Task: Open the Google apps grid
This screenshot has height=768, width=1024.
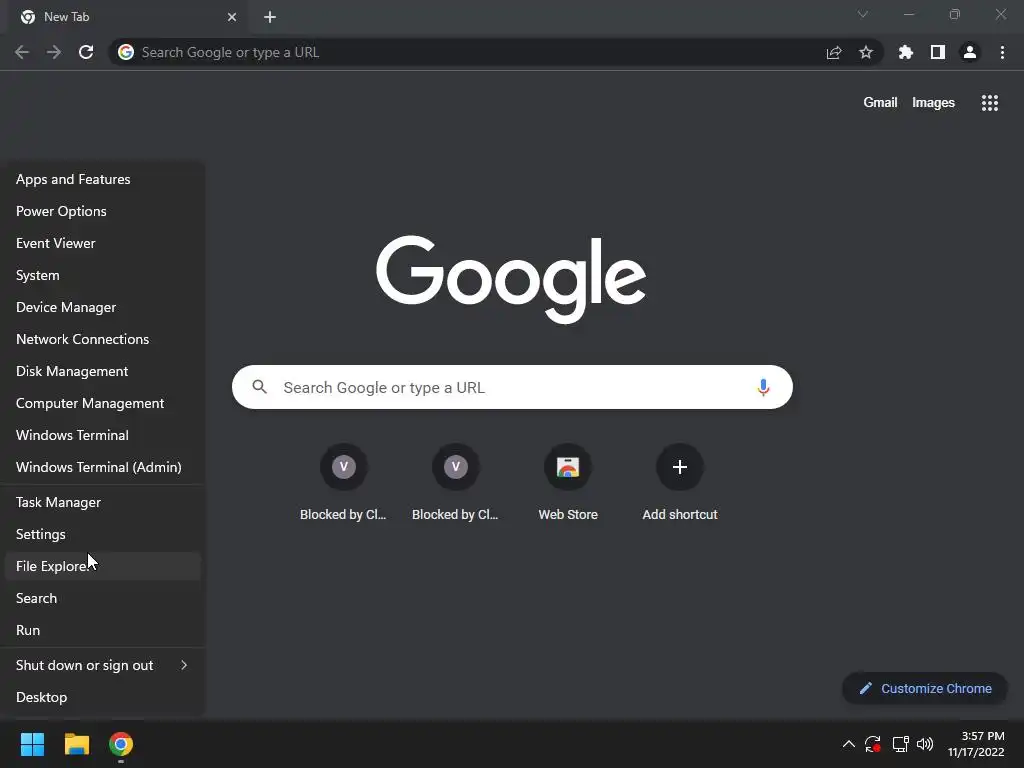Action: point(990,103)
